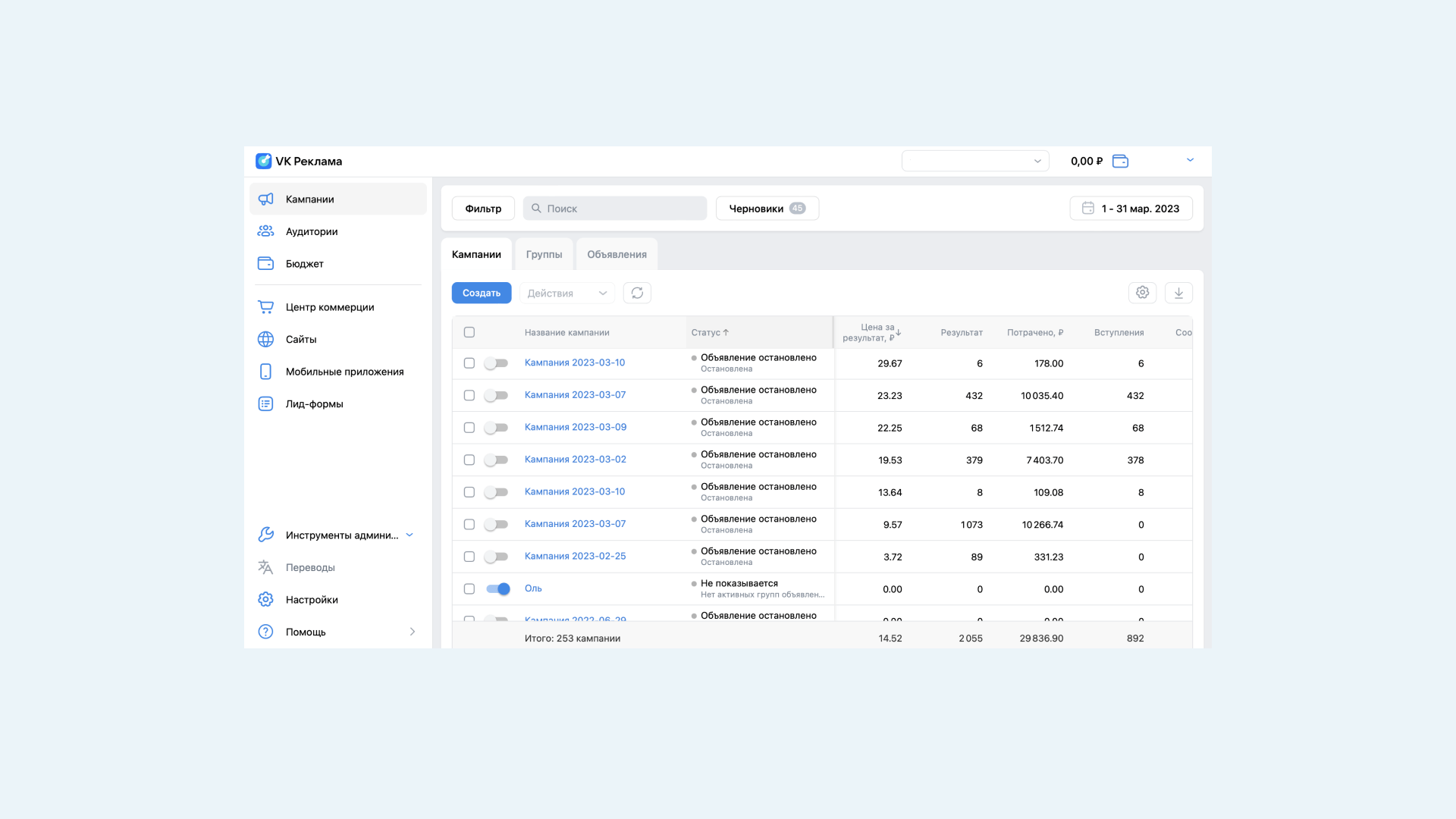Screen dimensions: 1456x819
Task: Open Бюджет wallet icon in sidebar
Action: (265, 263)
